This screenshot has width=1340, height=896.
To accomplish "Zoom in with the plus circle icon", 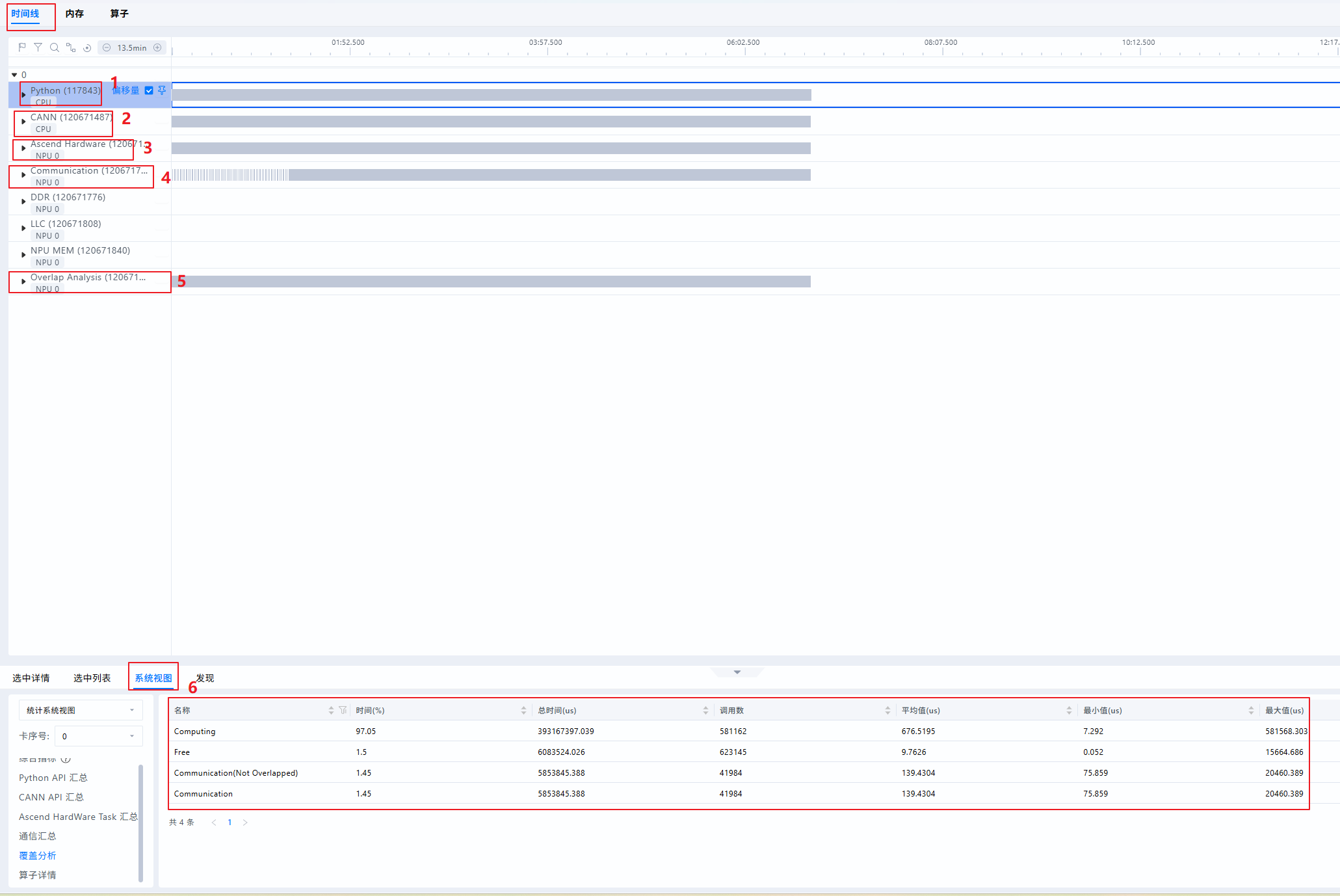I will coord(157,47).
